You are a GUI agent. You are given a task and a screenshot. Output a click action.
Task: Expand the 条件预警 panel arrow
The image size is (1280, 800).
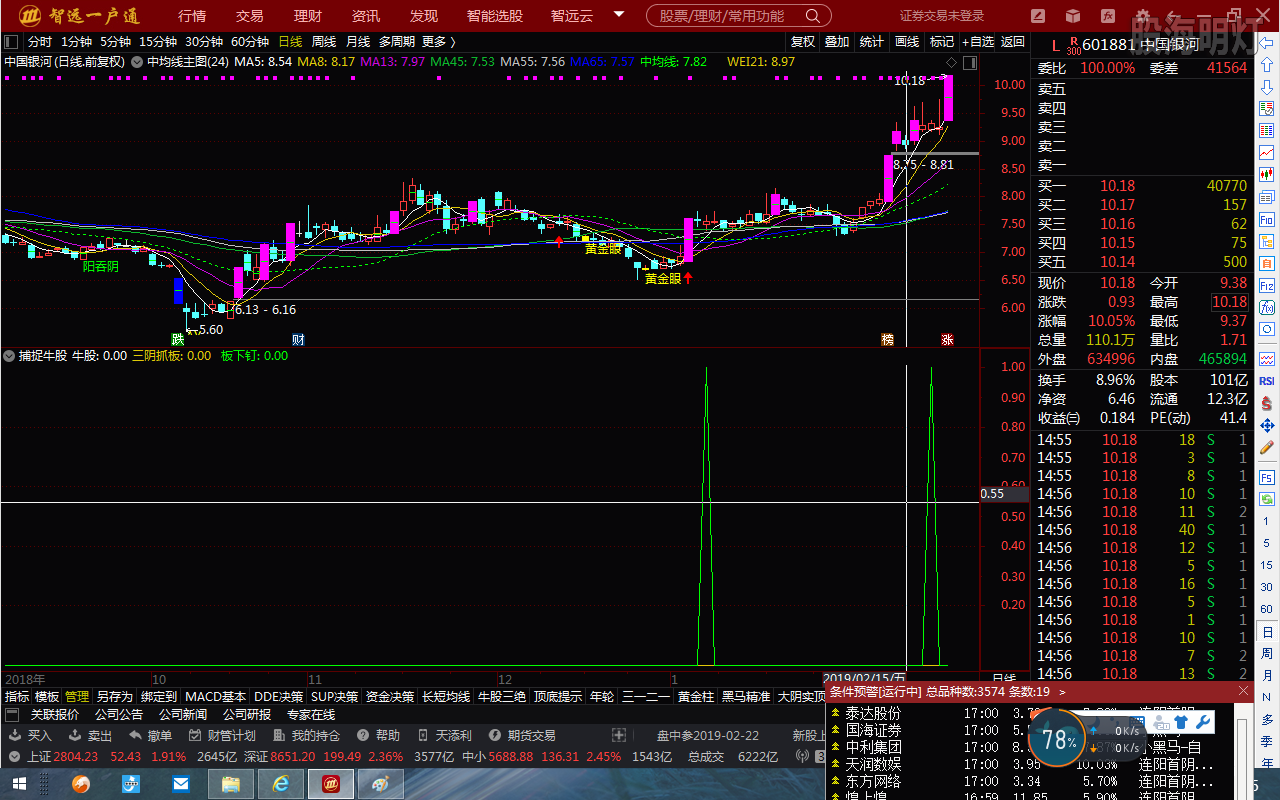[x=1062, y=691]
